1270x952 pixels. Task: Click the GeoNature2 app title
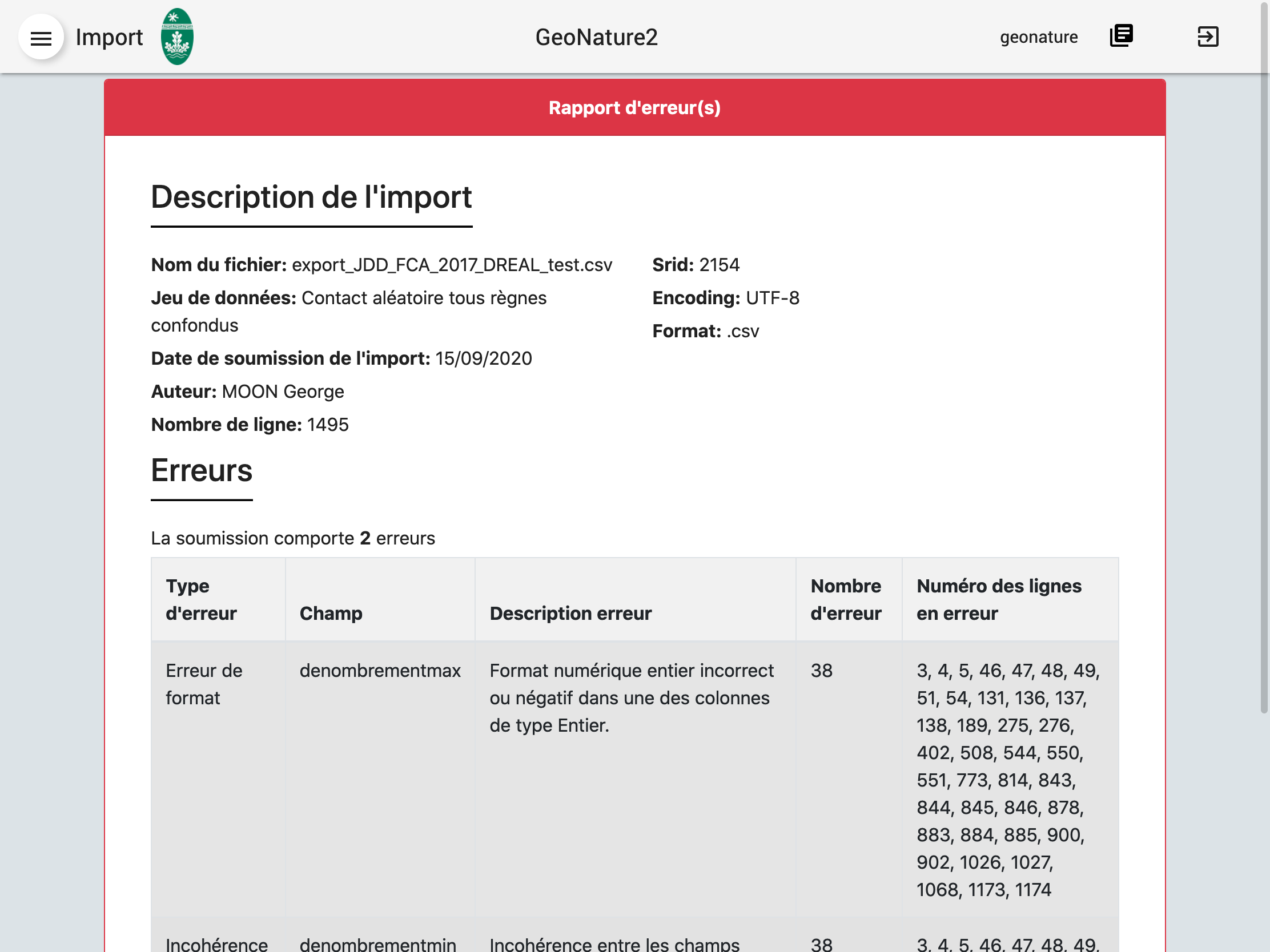tap(597, 37)
